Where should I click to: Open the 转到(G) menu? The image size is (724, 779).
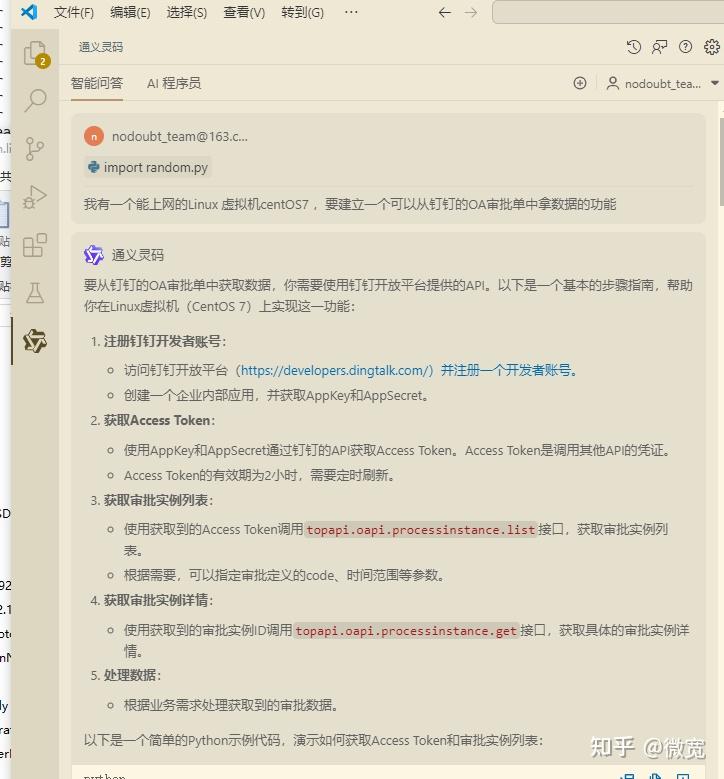(302, 12)
